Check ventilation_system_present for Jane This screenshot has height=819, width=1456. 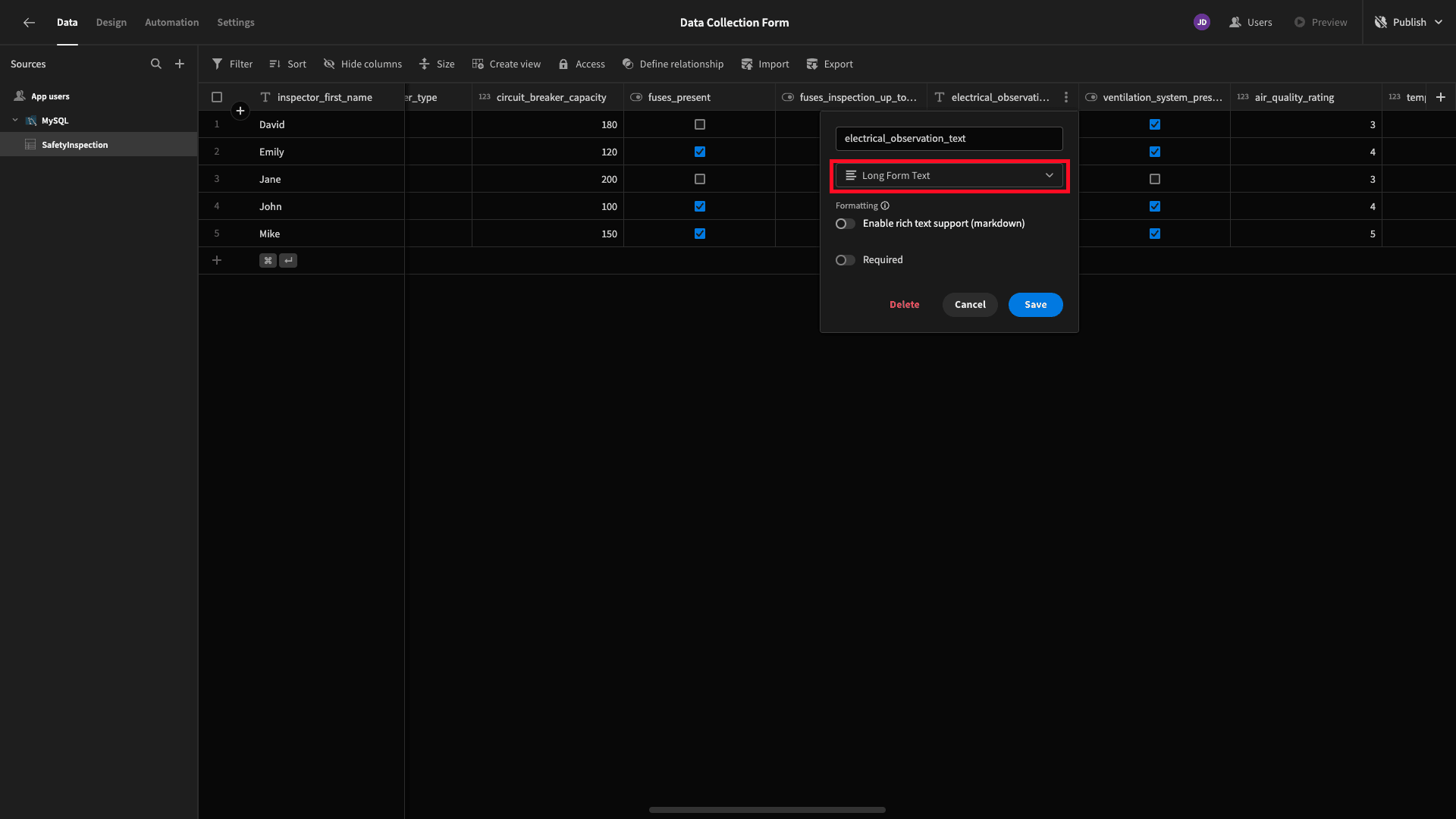pos(1155,179)
